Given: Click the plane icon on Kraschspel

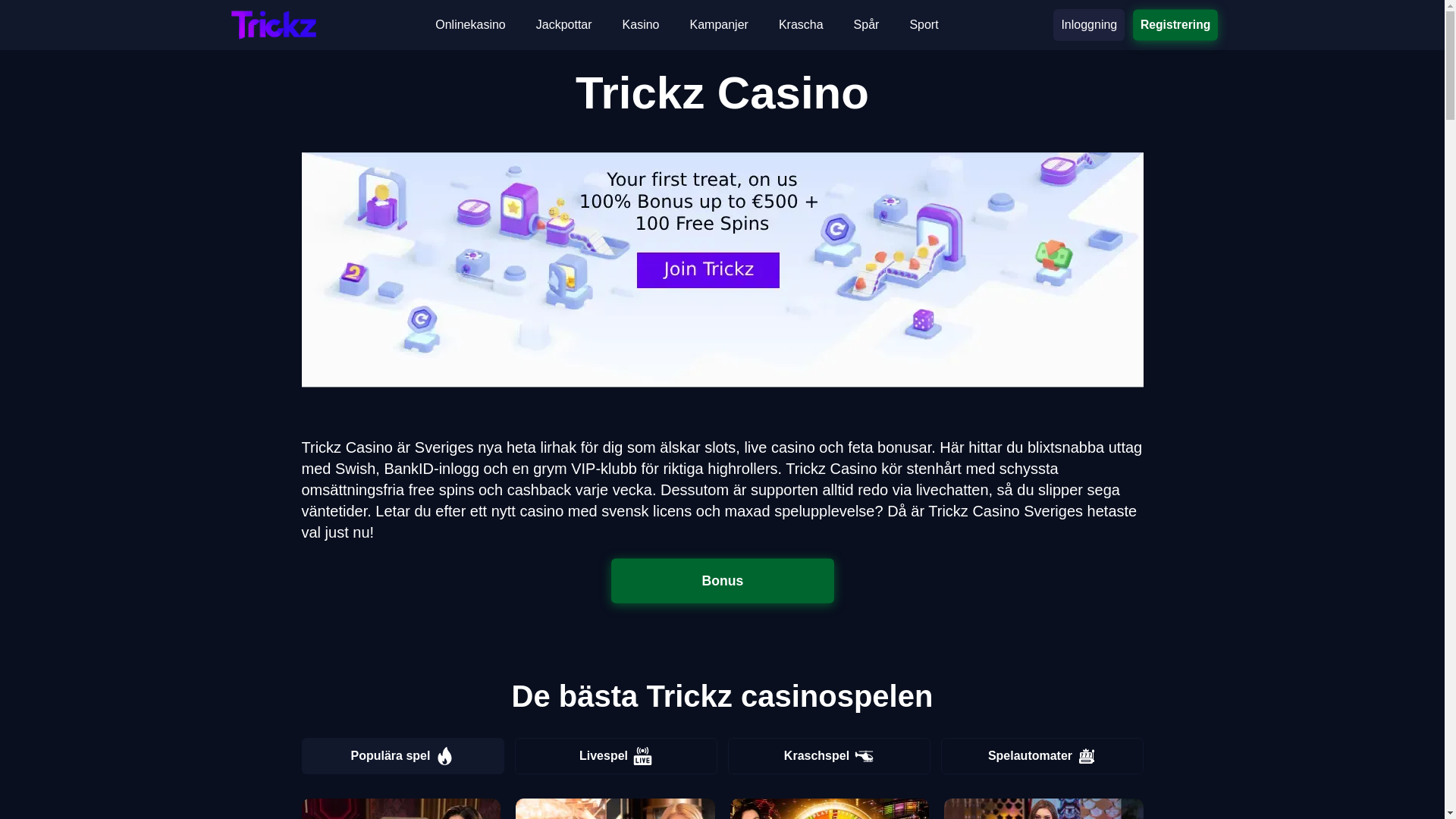Looking at the screenshot, I should [864, 756].
